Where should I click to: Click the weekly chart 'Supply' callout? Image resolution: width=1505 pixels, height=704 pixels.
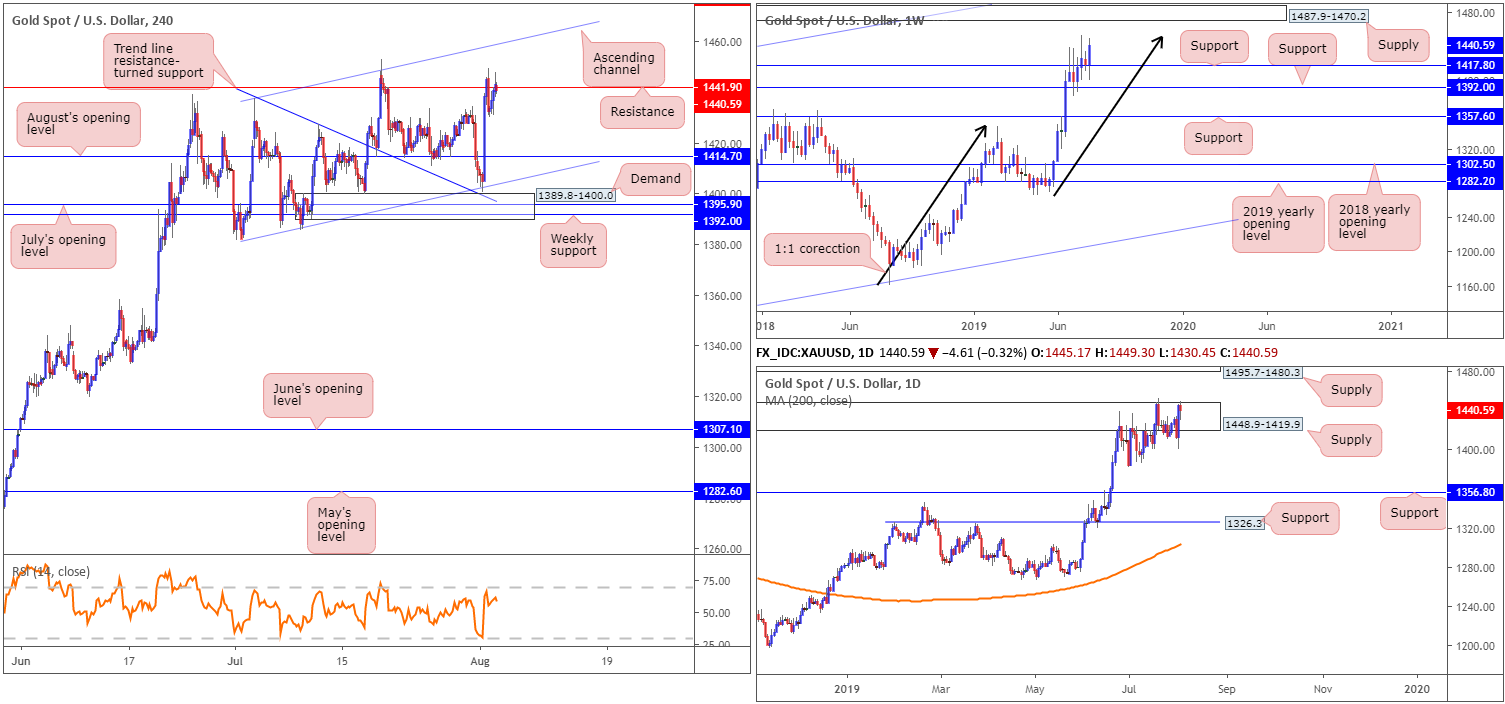click(1397, 44)
